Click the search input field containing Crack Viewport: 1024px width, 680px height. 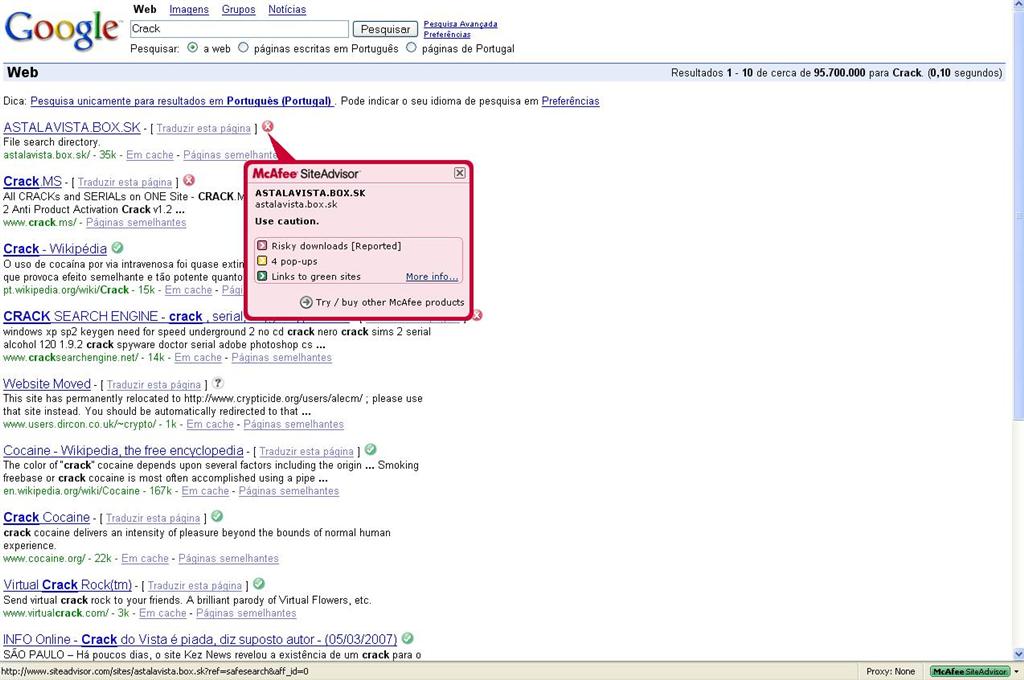pos(239,29)
